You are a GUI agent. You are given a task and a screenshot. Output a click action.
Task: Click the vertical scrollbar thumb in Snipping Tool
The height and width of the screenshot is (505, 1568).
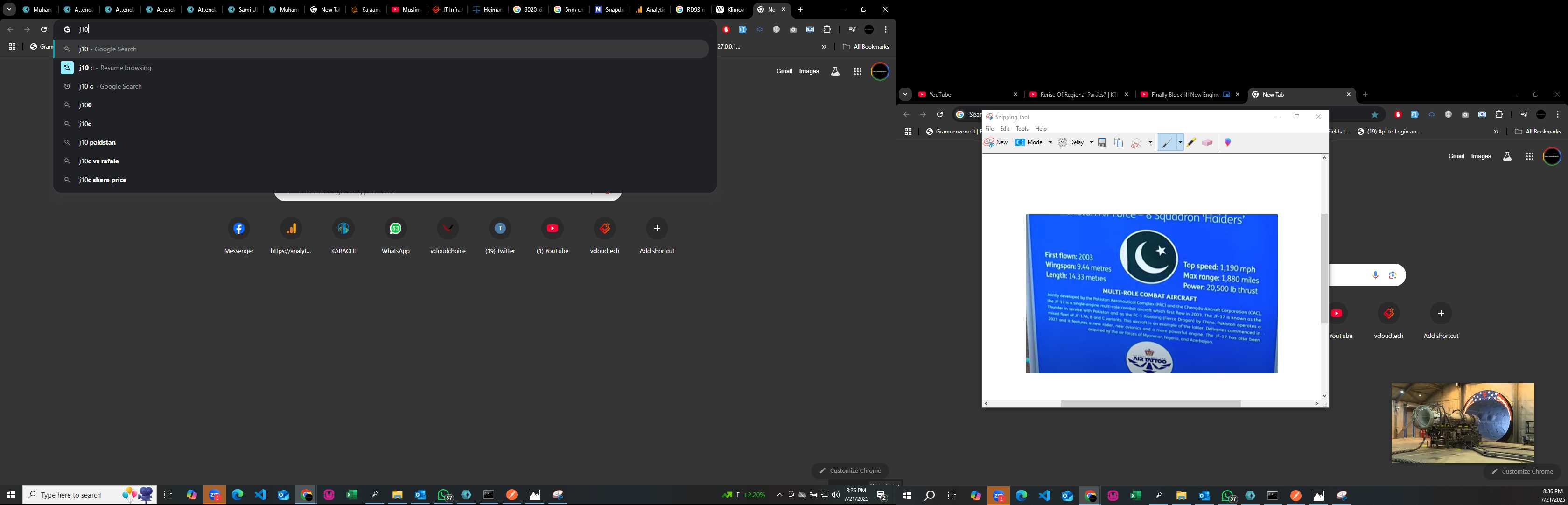click(x=1324, y=268)
